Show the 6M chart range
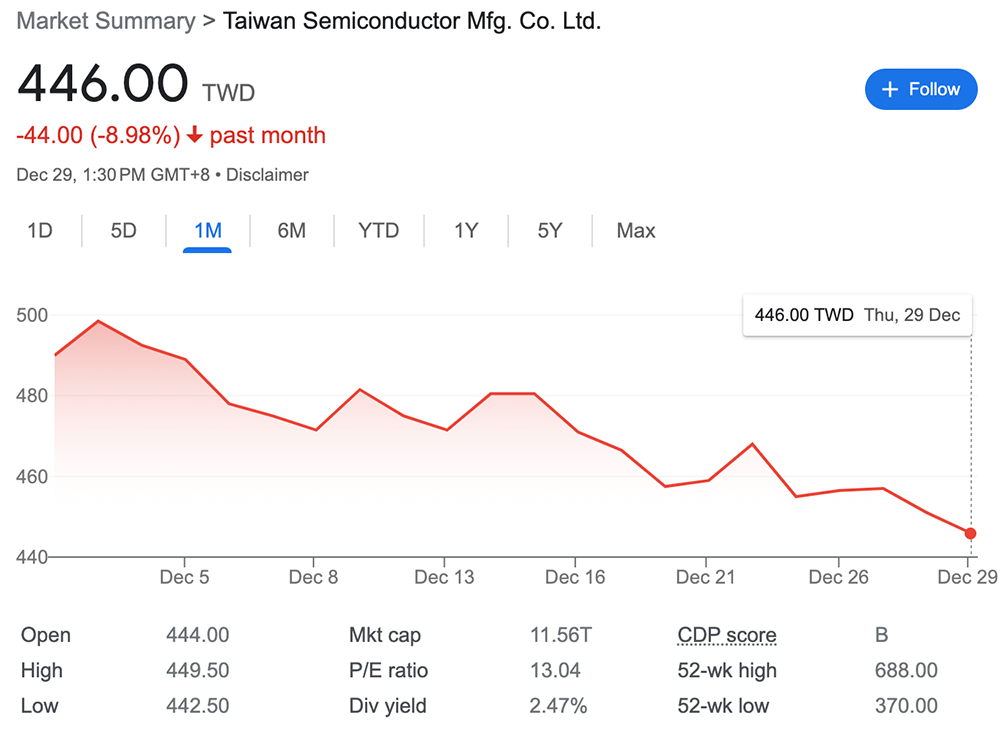This screenshot has height=729, width=1000. click(x=291, y=231)
